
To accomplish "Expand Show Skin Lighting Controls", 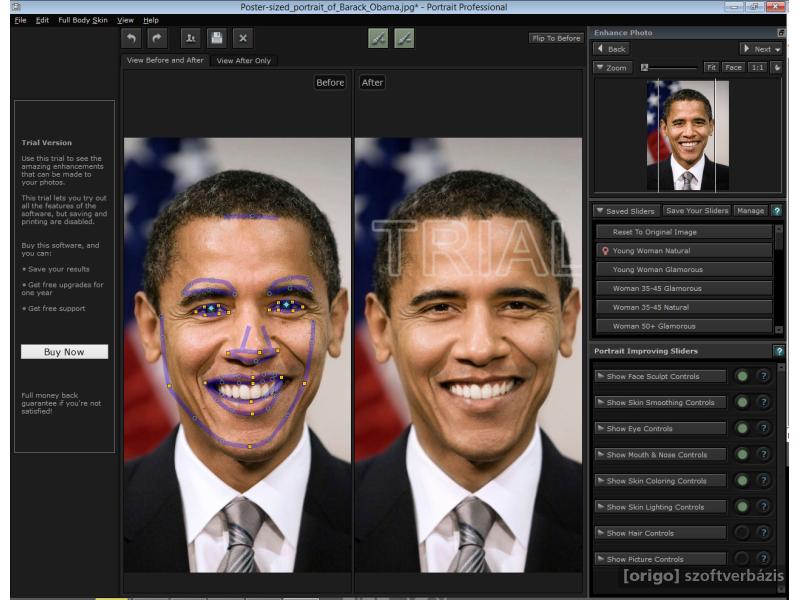I will tap(660, 507).
